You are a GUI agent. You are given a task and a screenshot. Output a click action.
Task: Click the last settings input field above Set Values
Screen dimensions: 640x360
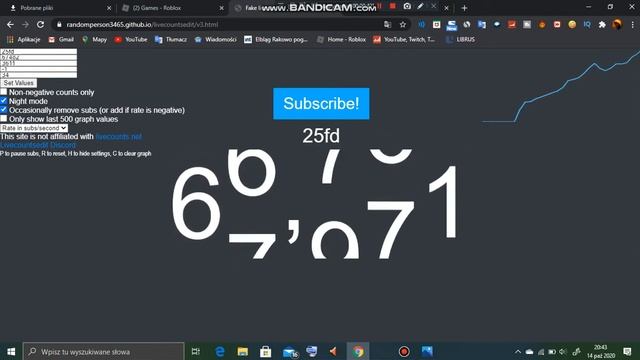[38, 75]
